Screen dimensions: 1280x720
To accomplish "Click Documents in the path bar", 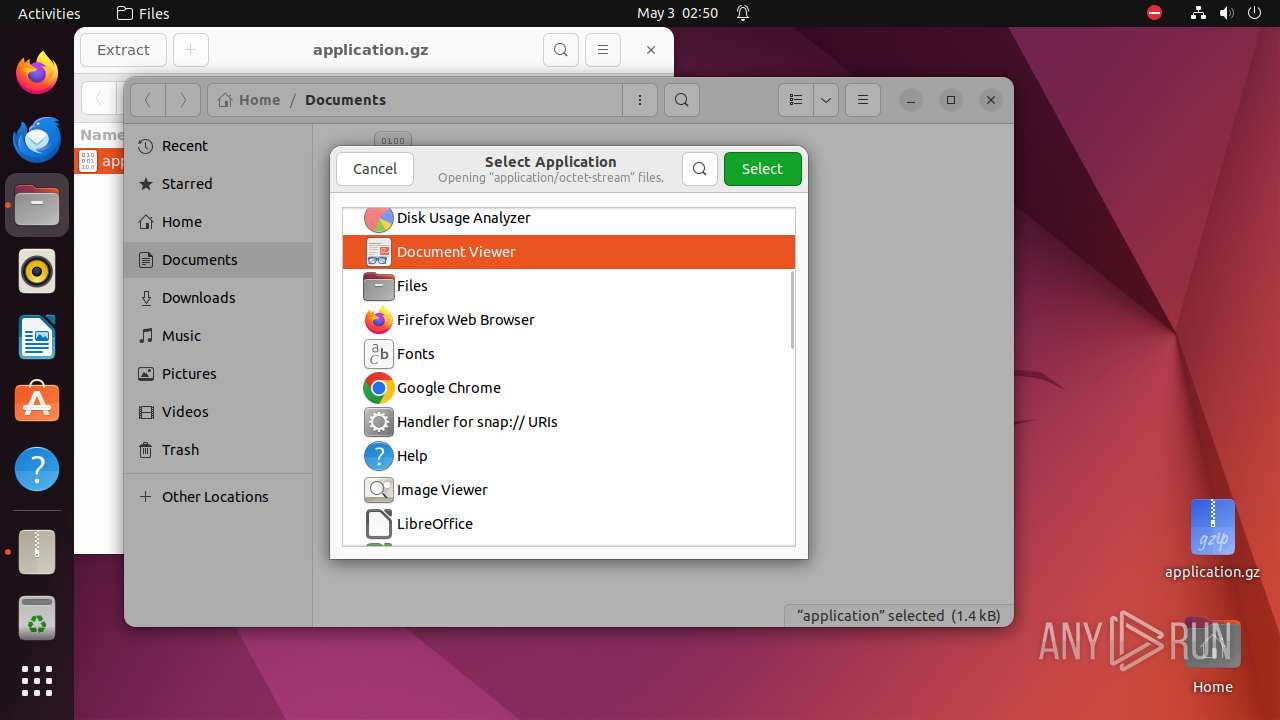I will (345, 100).
